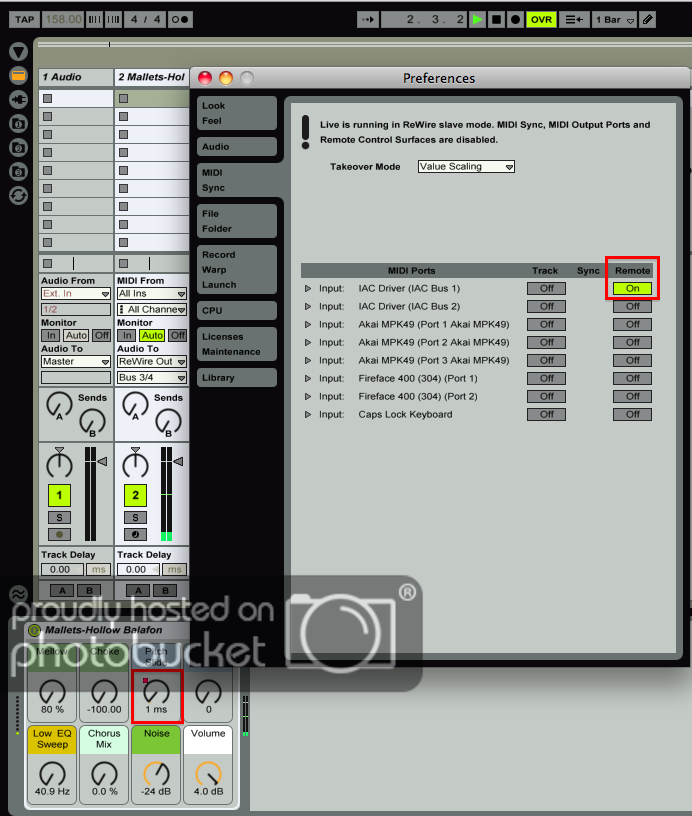Toggle the Follow arrow button left of position
Viewport: 692px width, 816px height.
coord(368,20)
